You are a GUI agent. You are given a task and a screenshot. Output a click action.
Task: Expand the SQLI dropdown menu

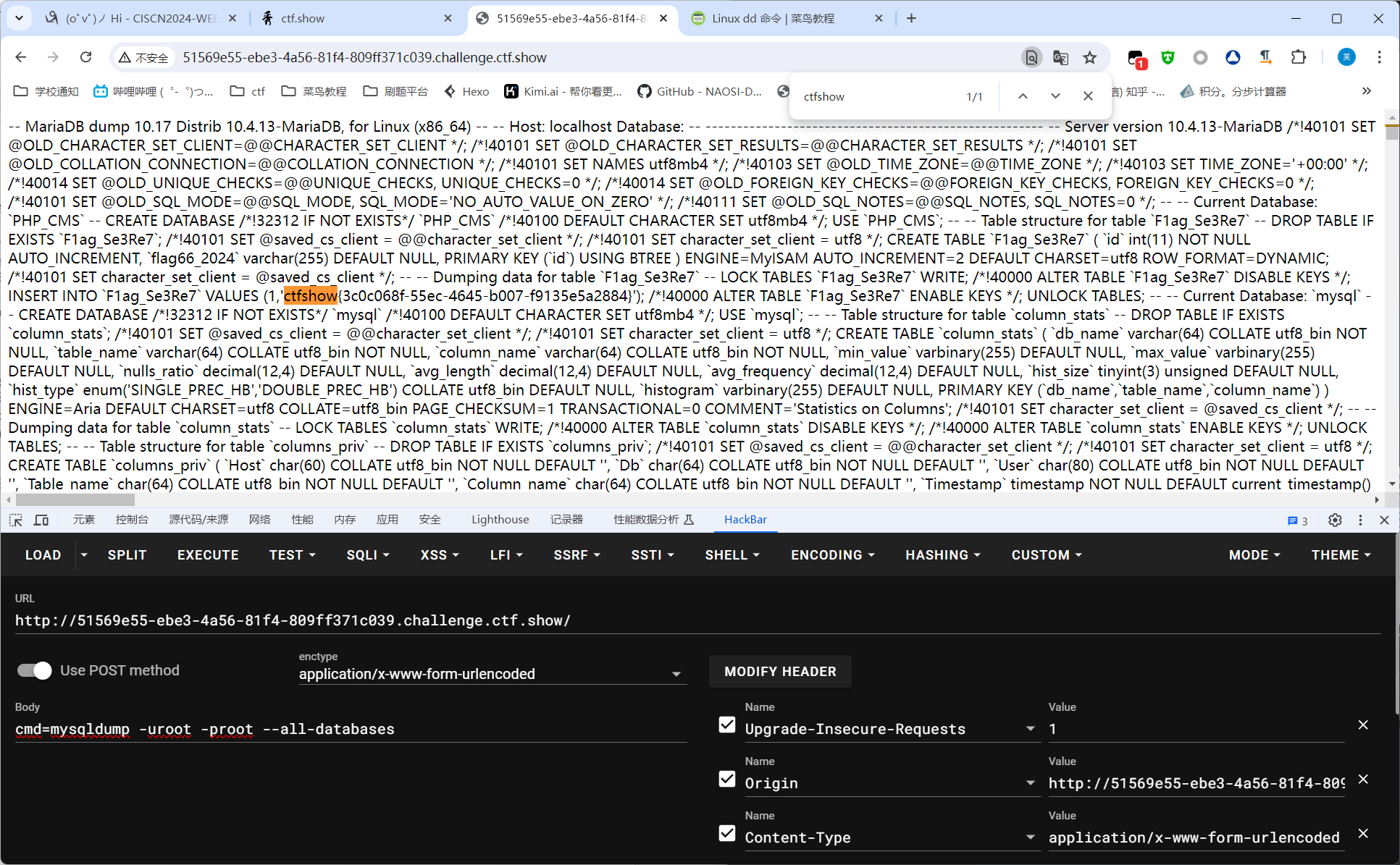tap(368, 555)
